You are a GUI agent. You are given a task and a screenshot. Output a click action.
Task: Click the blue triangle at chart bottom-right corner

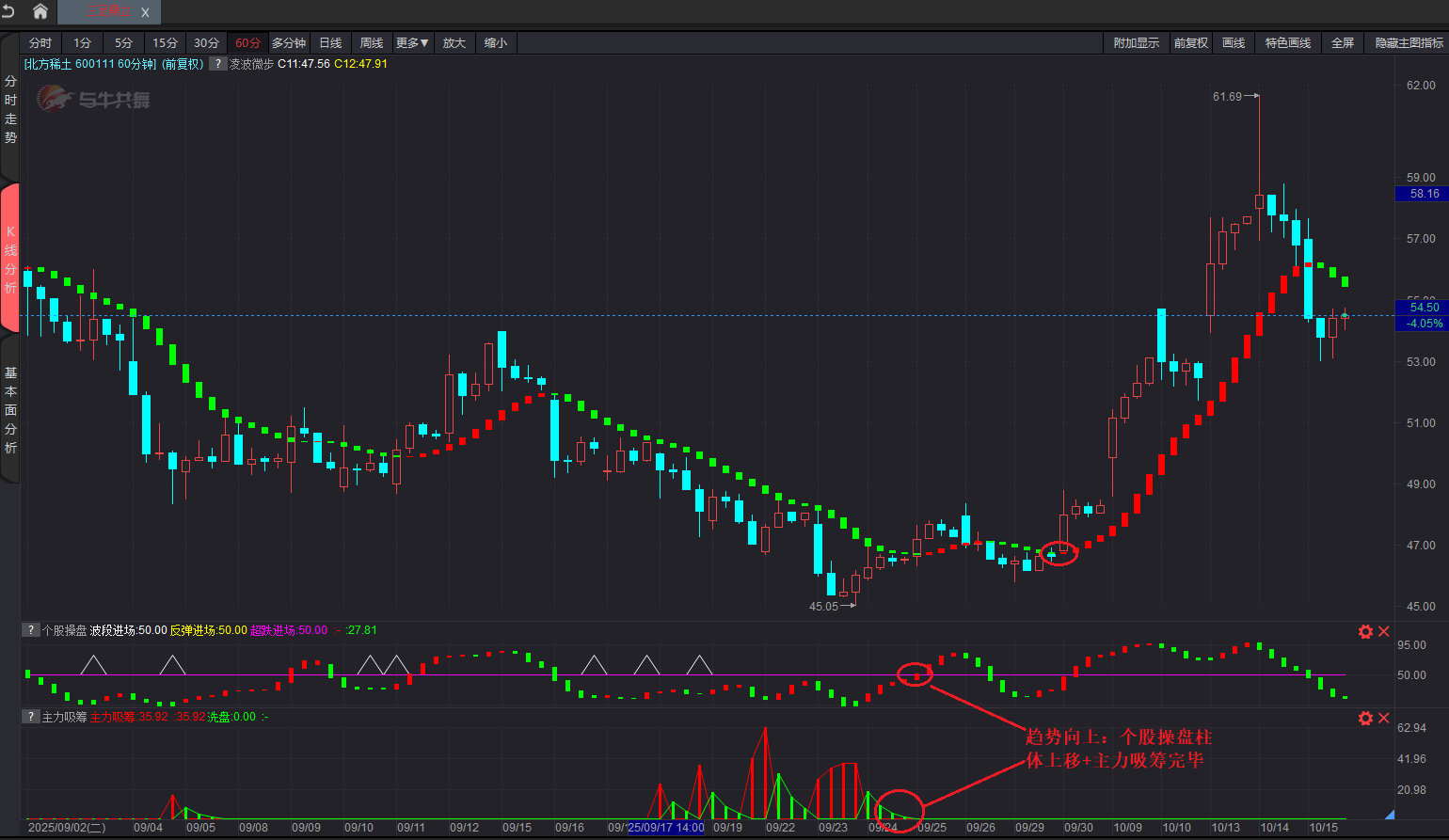[1390, 815]
